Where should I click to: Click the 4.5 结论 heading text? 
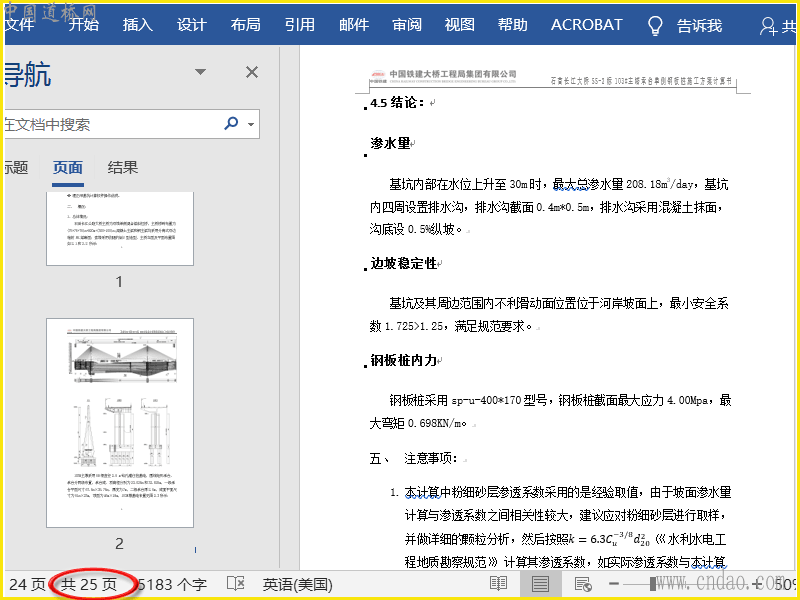tap(397, 103)
